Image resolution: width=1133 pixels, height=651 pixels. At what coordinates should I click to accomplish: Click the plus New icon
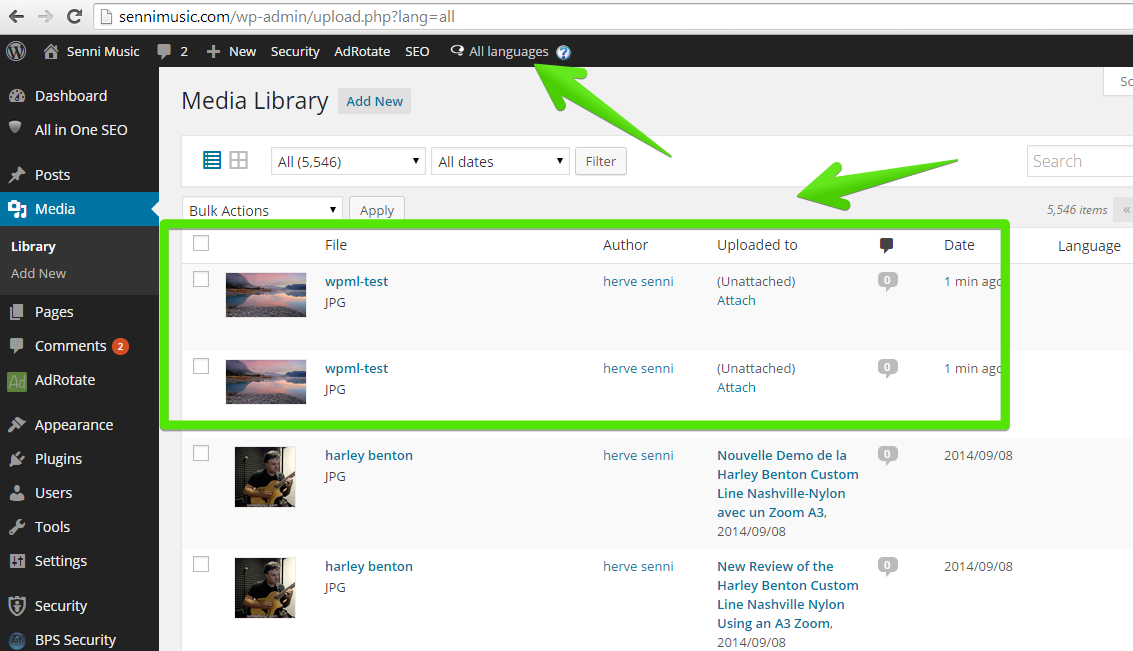pyautogui.click(x=213, y=51)
